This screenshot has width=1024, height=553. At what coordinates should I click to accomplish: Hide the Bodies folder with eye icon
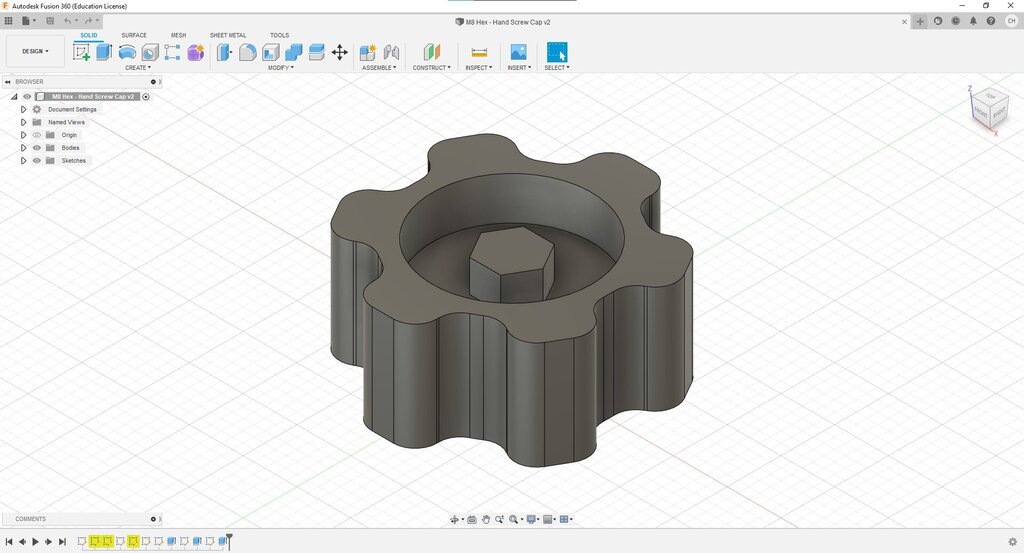[x=37, y=148]
